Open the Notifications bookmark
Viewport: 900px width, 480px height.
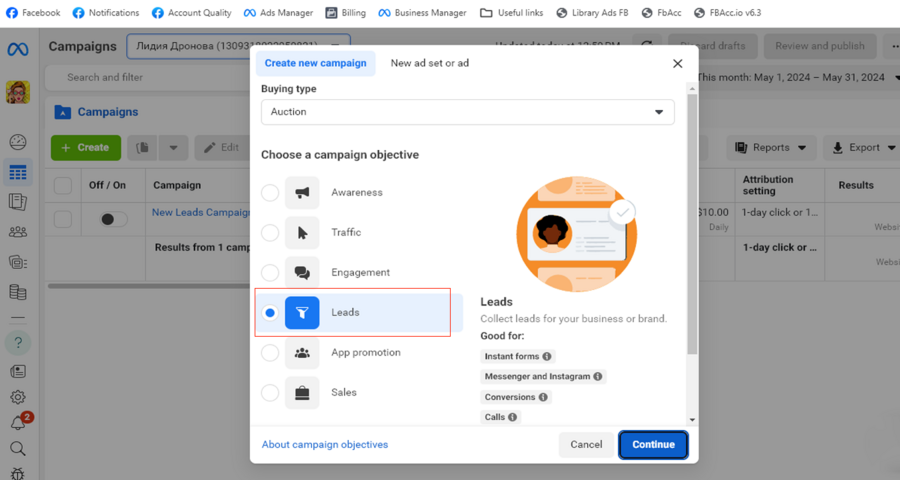tap(106, 13)
